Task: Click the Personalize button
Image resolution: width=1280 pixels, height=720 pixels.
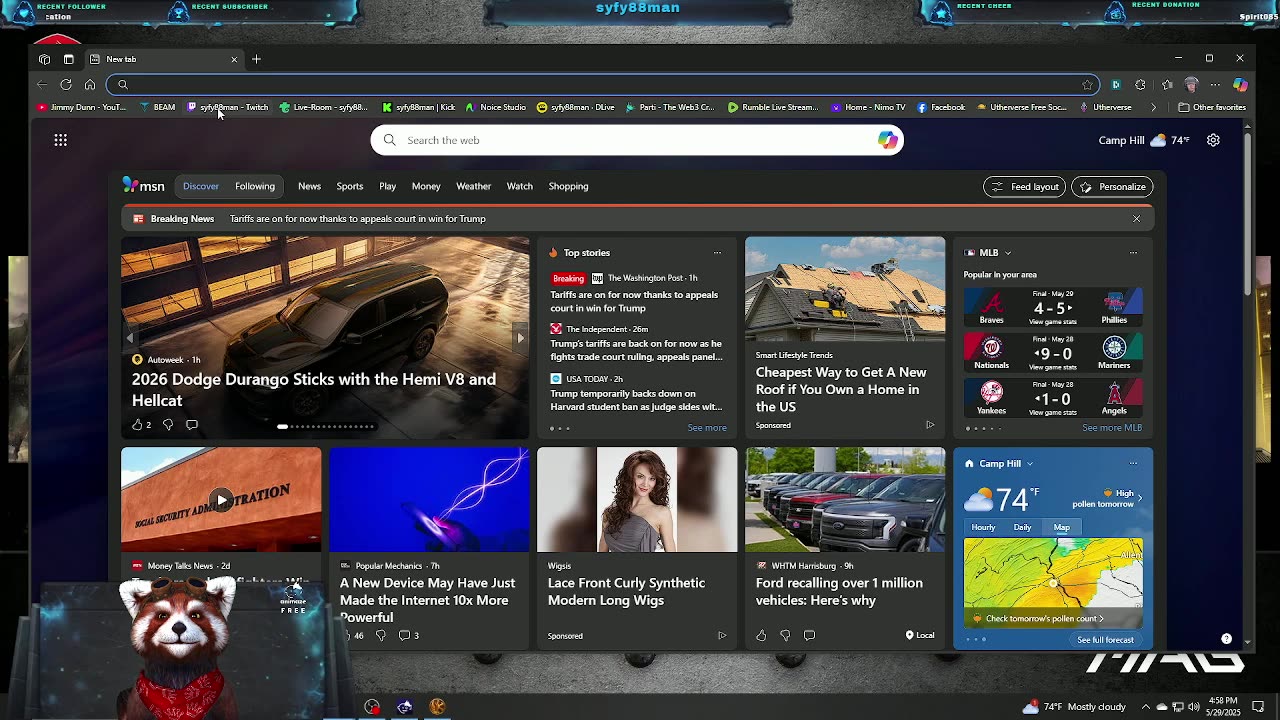Action: (1112, 186)
